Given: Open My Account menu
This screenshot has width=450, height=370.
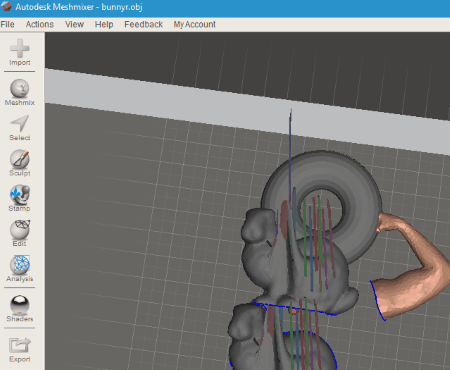Looking at the screenshot, I should pyautogui.click(x=194, y=24).
